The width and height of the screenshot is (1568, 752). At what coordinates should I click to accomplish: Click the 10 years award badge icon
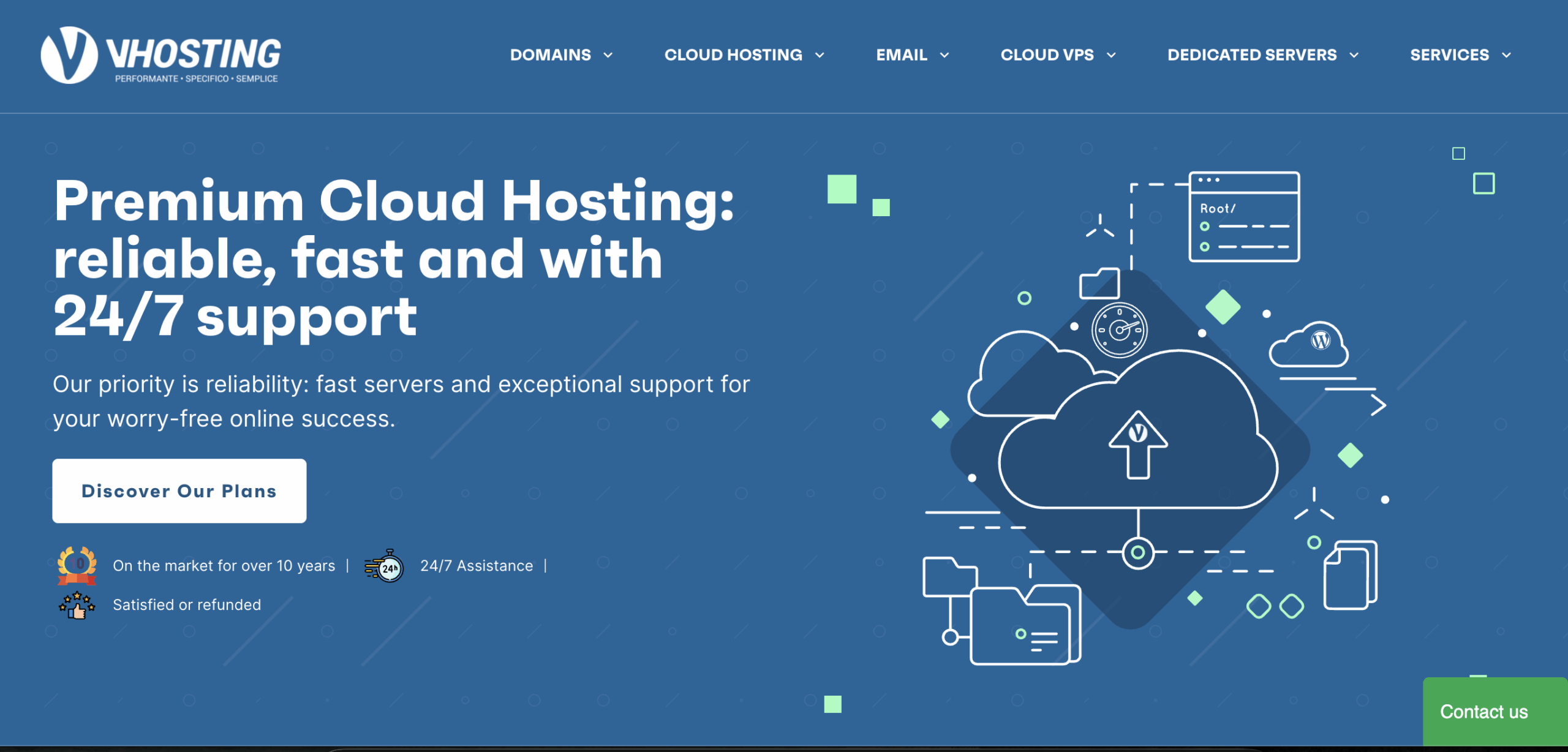(x=77, y=565)
